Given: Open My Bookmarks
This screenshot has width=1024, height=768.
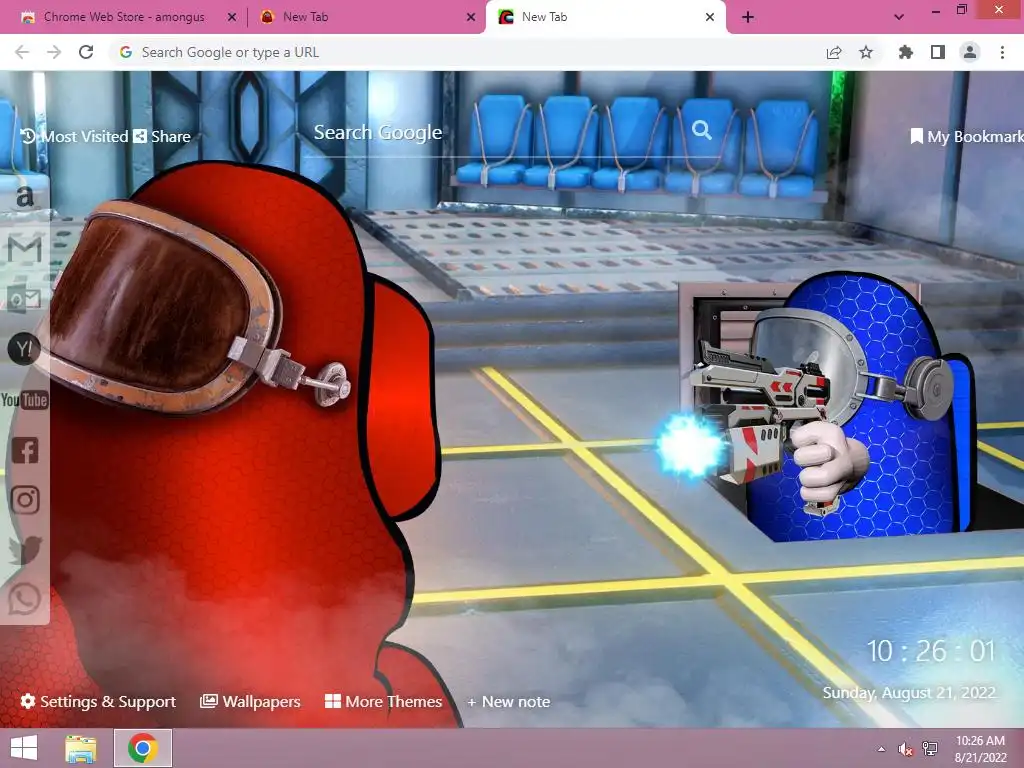Looking at the screenshot, I should point(967,136).
